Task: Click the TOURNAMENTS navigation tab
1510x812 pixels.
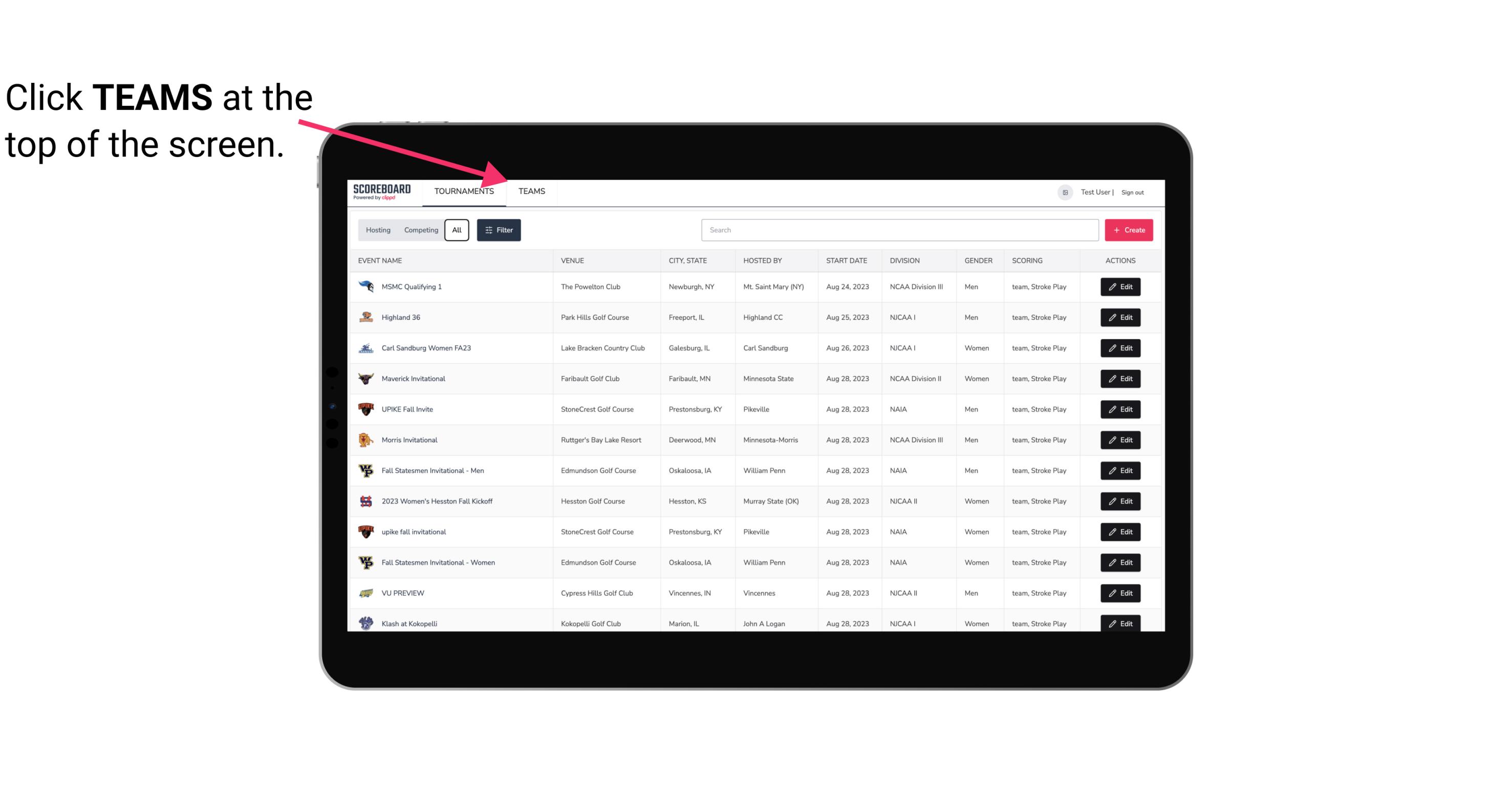Action: click(x=464, y=191)
